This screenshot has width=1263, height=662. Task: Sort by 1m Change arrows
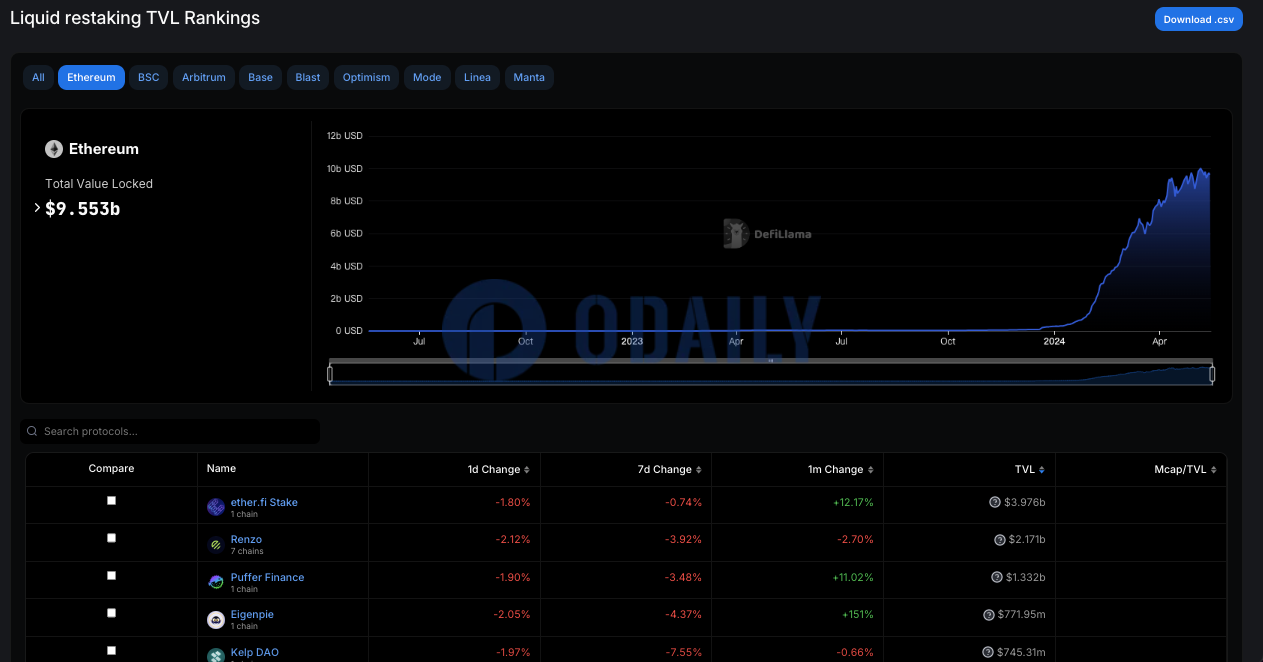(x=870, y=470)
